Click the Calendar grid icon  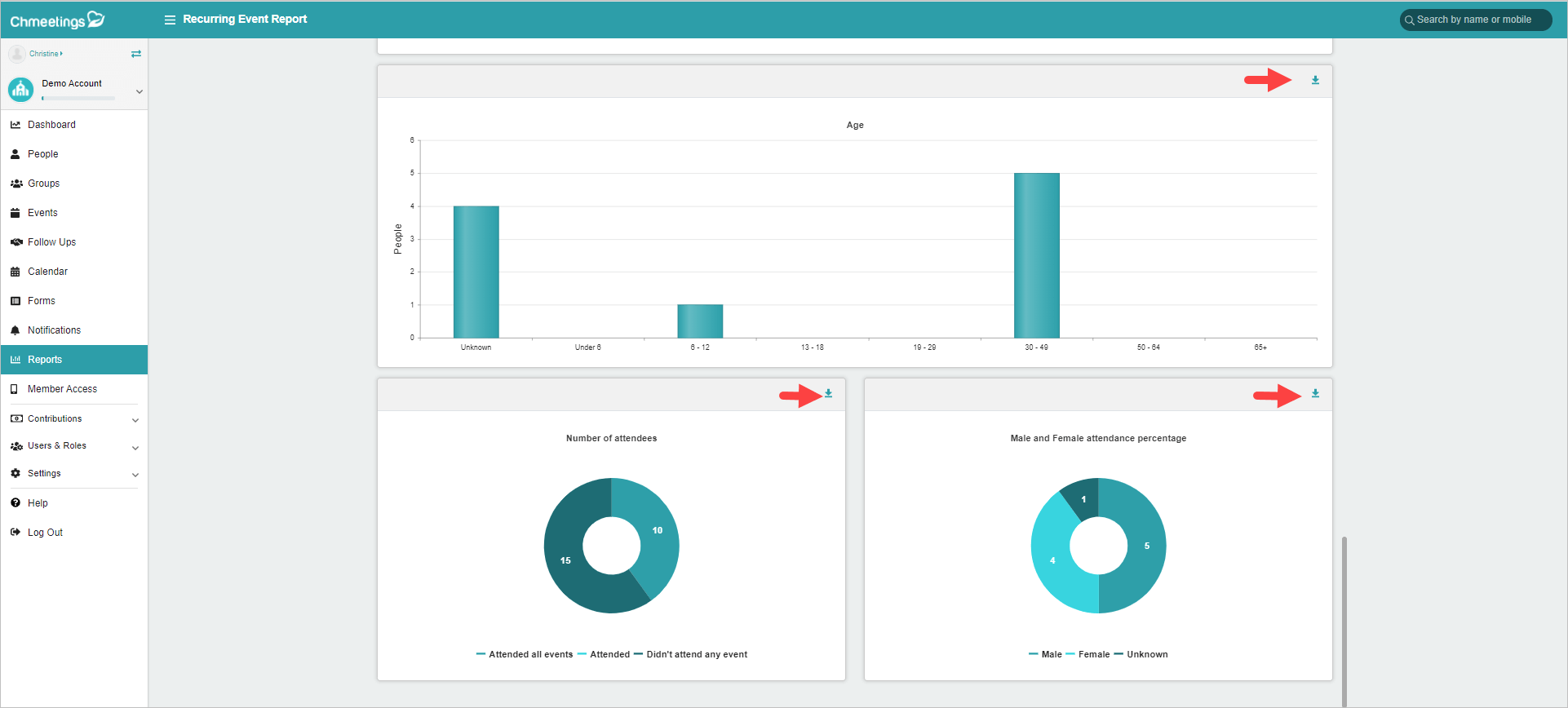pos(16,272)
